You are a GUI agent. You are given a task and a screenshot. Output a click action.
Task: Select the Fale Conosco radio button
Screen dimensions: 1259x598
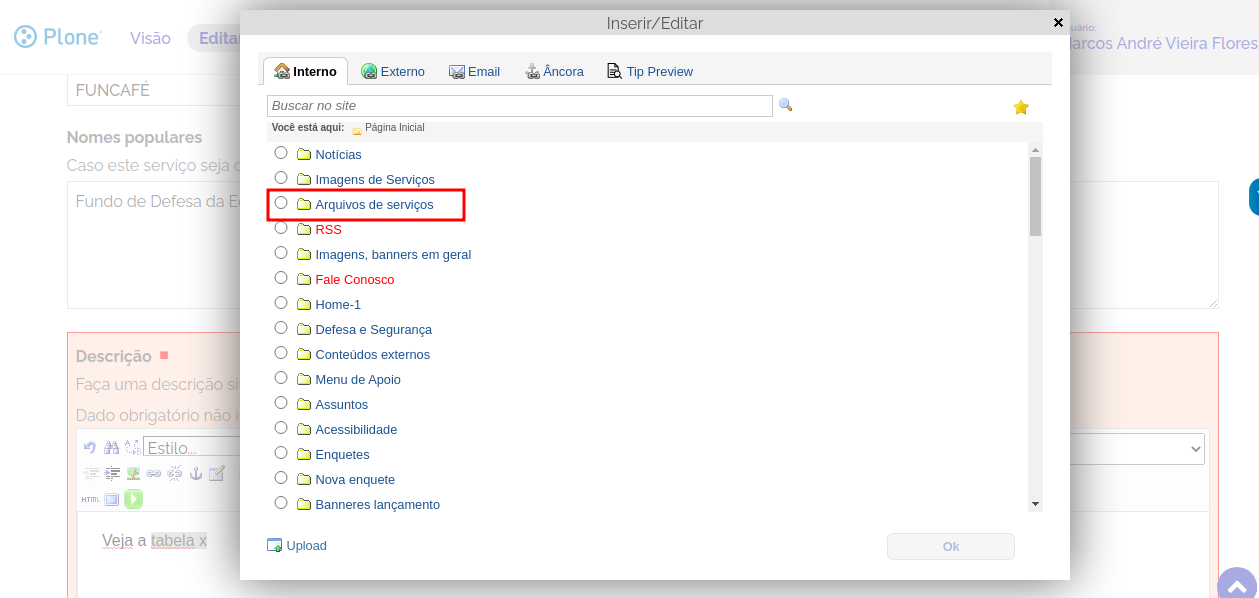(x=281, y=278)
